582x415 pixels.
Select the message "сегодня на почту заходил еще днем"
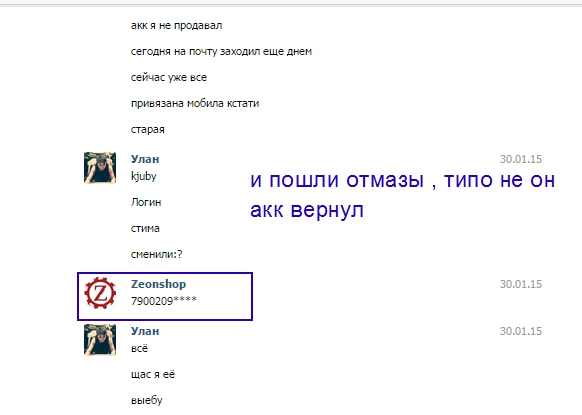click(221, 52)
